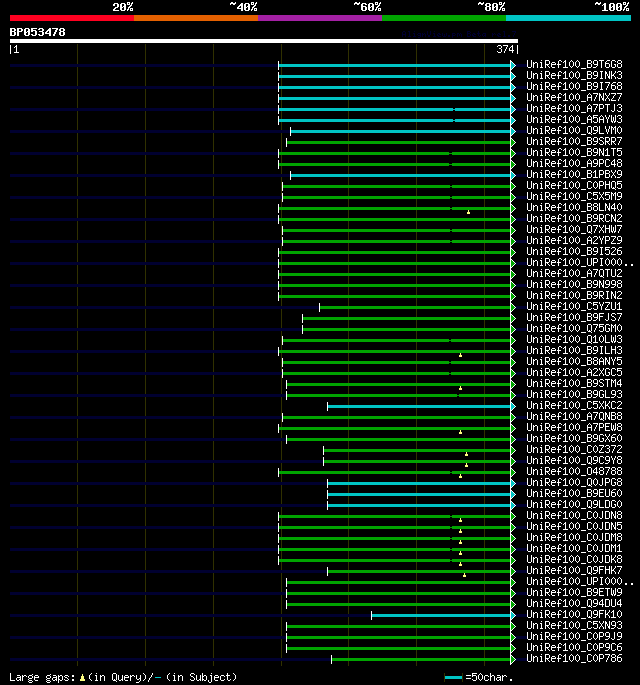Viewport: 640px width, 685px height.
Task: Open hit UniRef100_A7NXZ7
Action: pos(574,97)
